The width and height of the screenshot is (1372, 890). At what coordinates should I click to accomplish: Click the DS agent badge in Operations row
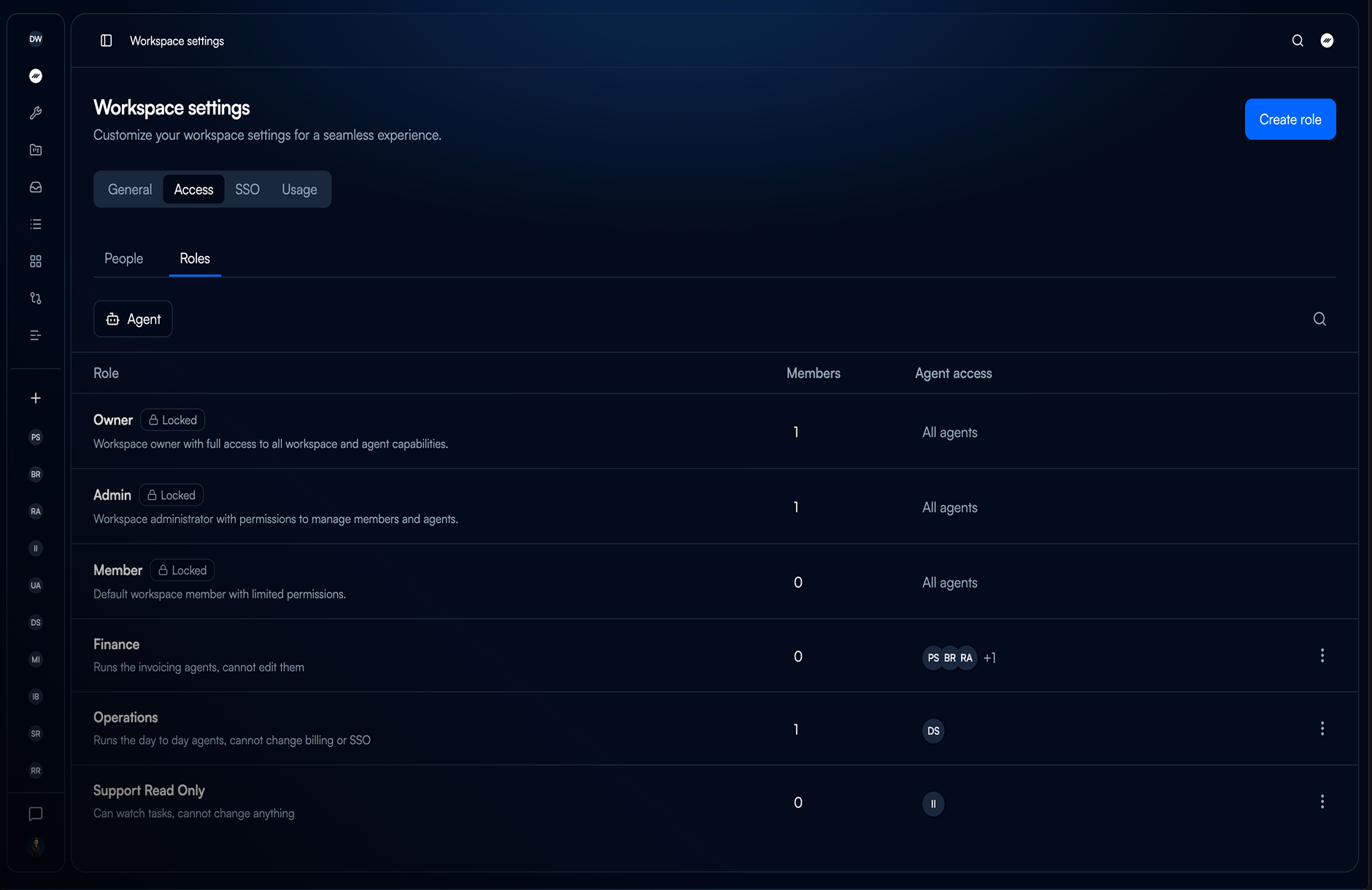point(933,731)
